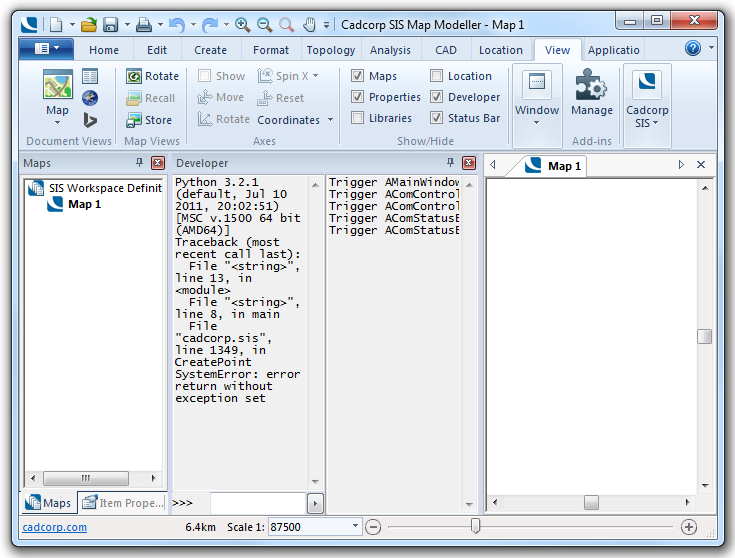735x558 pixels.
Task: Click the Scale value field 87500
Action: click(x=309, y=527)
